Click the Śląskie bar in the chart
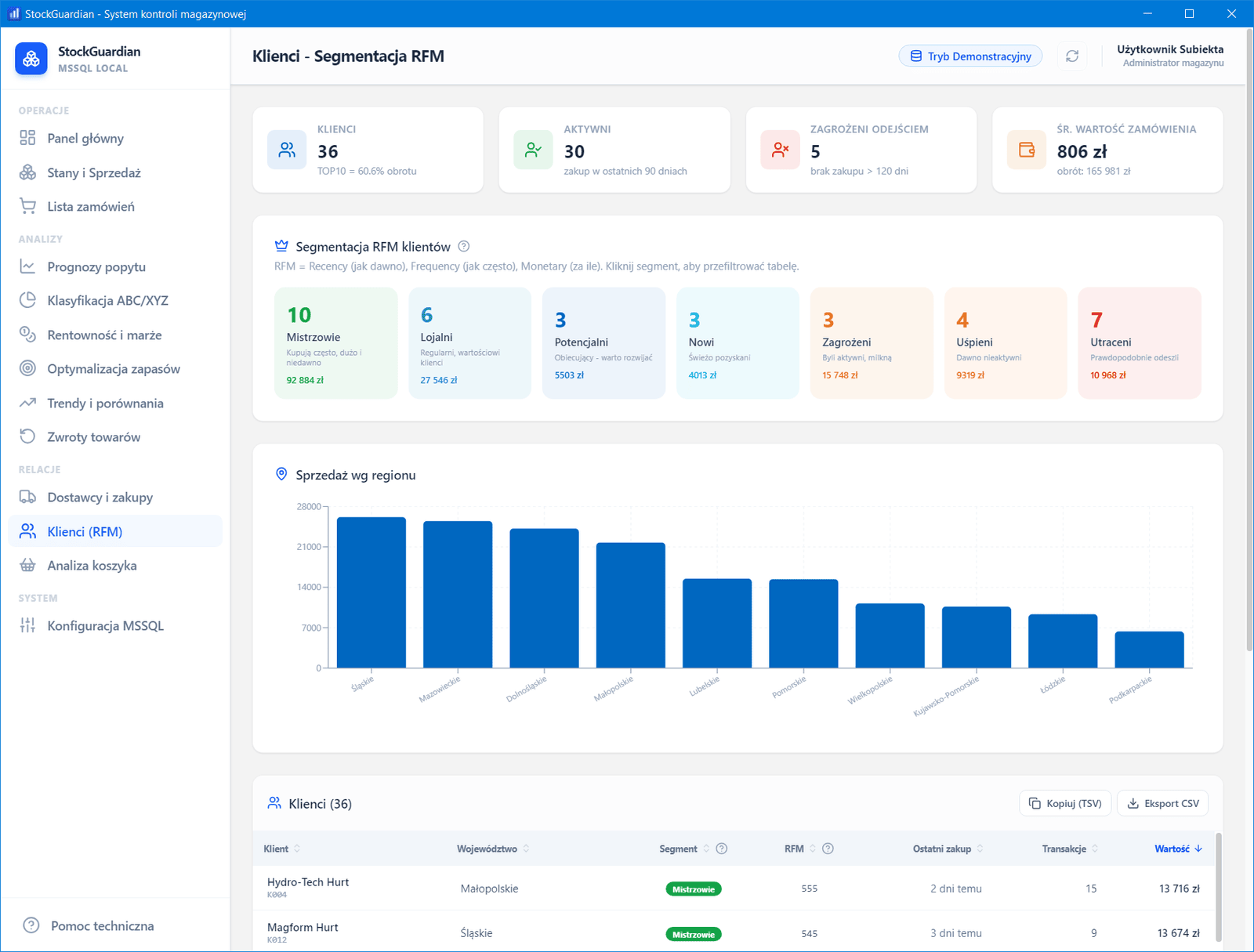1254x952 pixels. pos(371,592)
